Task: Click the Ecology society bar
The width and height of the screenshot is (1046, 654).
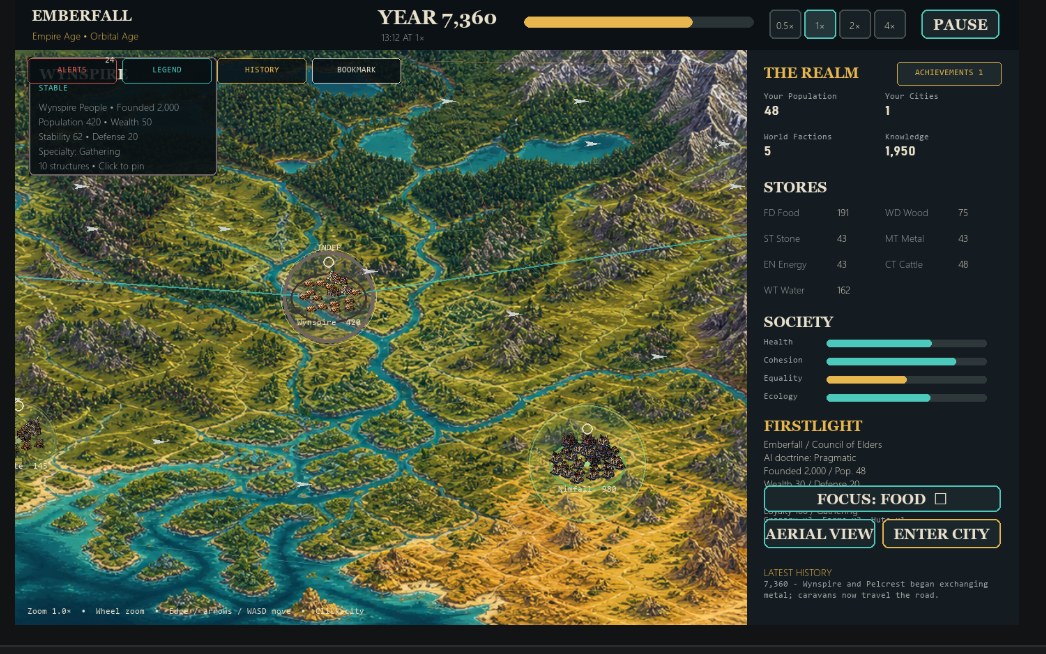Action: [x=906, y=397]
